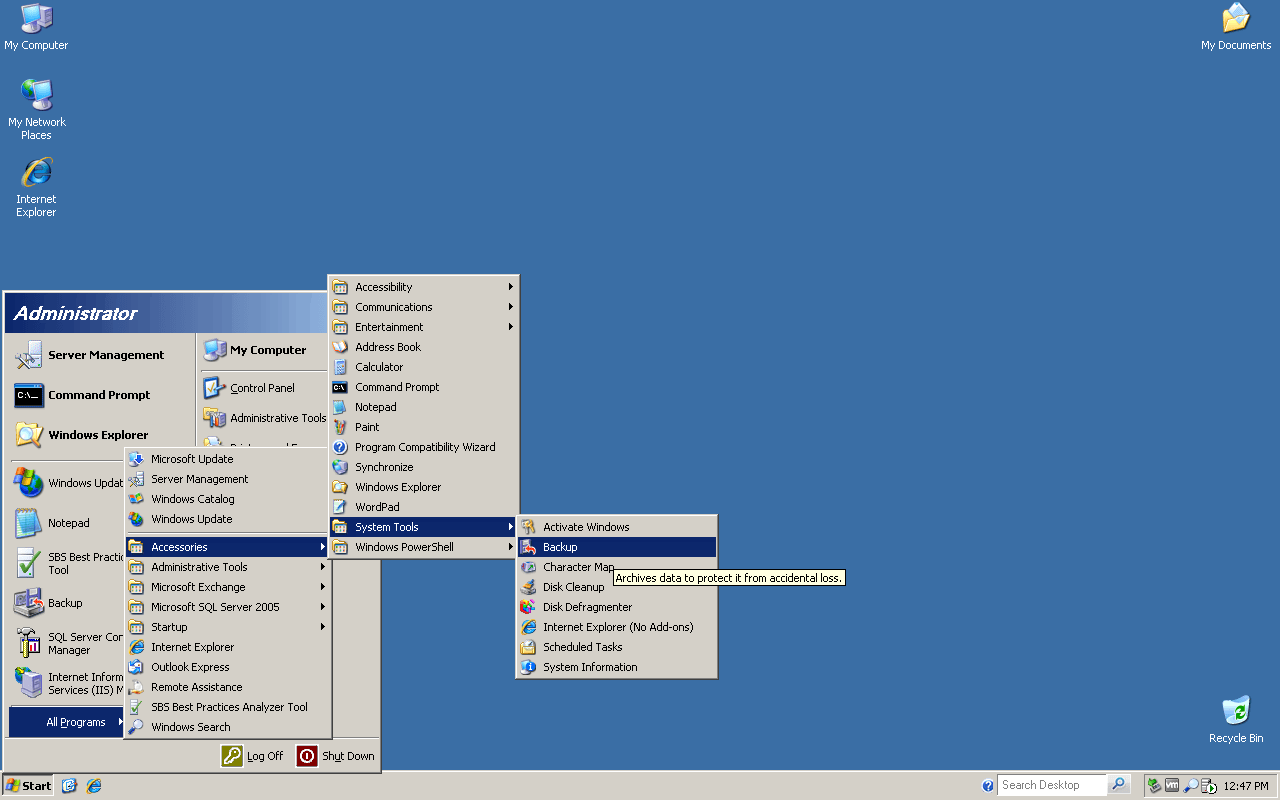Launch WordPad from Accessories
Screen dimensions: 1280x800
pos(423,507)
